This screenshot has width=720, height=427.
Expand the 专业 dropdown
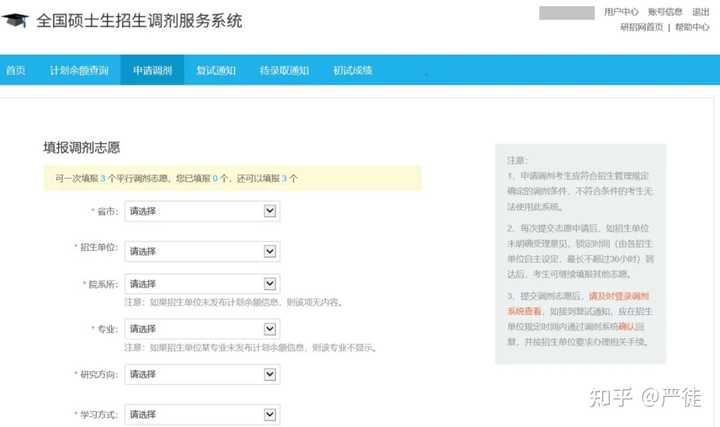point(202,329)
